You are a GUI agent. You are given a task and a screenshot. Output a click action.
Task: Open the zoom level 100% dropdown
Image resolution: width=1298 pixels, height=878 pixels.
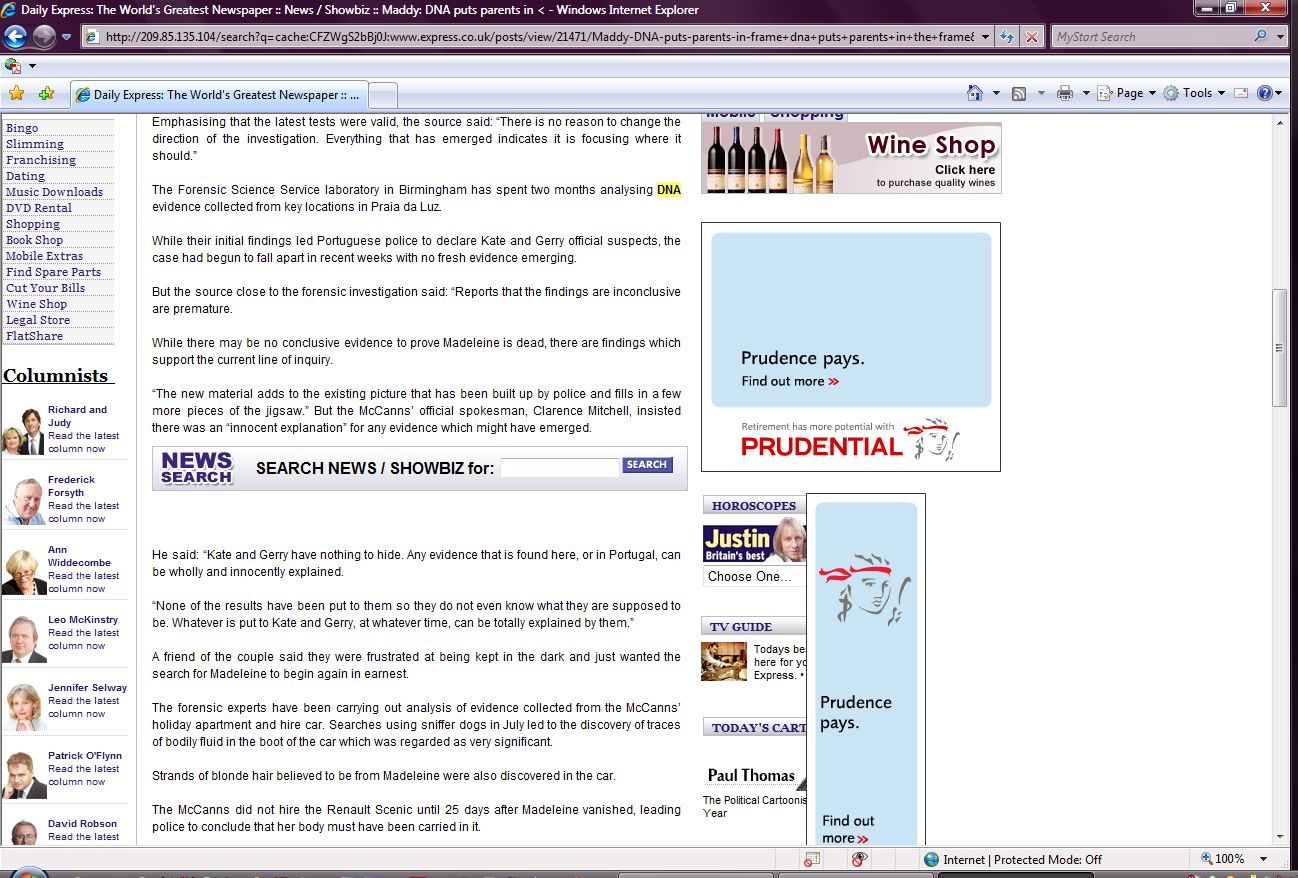[1264, 859]
